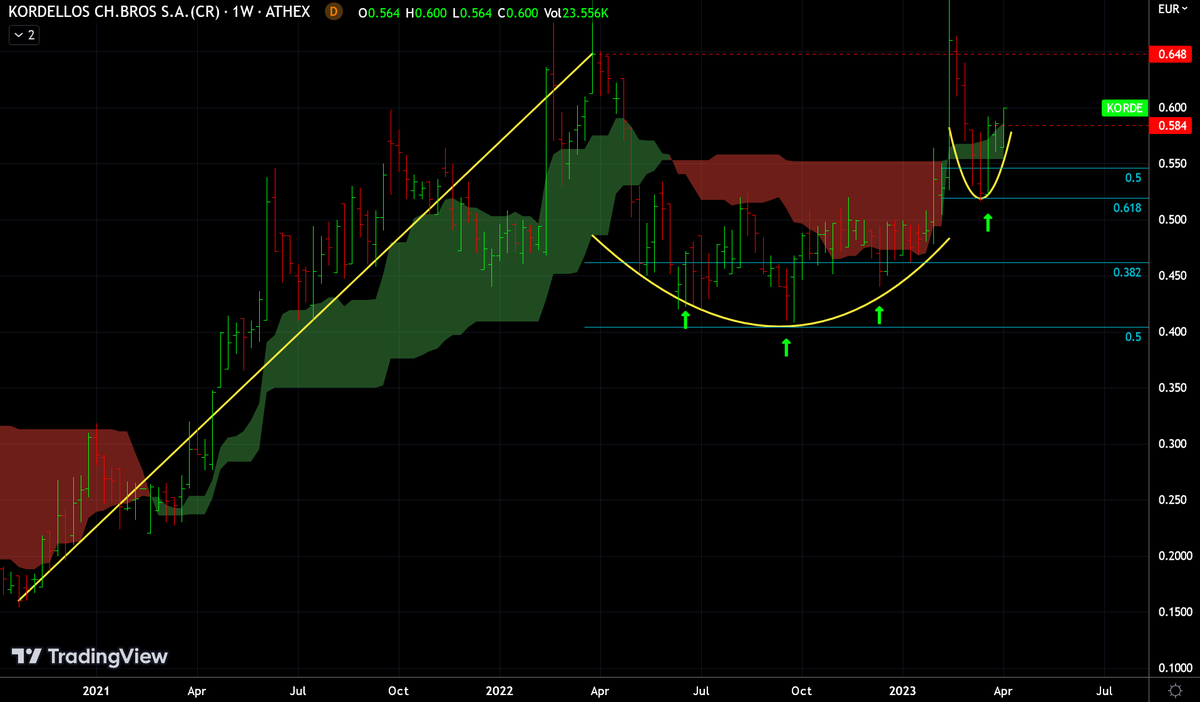Click the 0.250 price axis tick
The height and width of the screenshot is (702, 1200).
[1172, 500]
